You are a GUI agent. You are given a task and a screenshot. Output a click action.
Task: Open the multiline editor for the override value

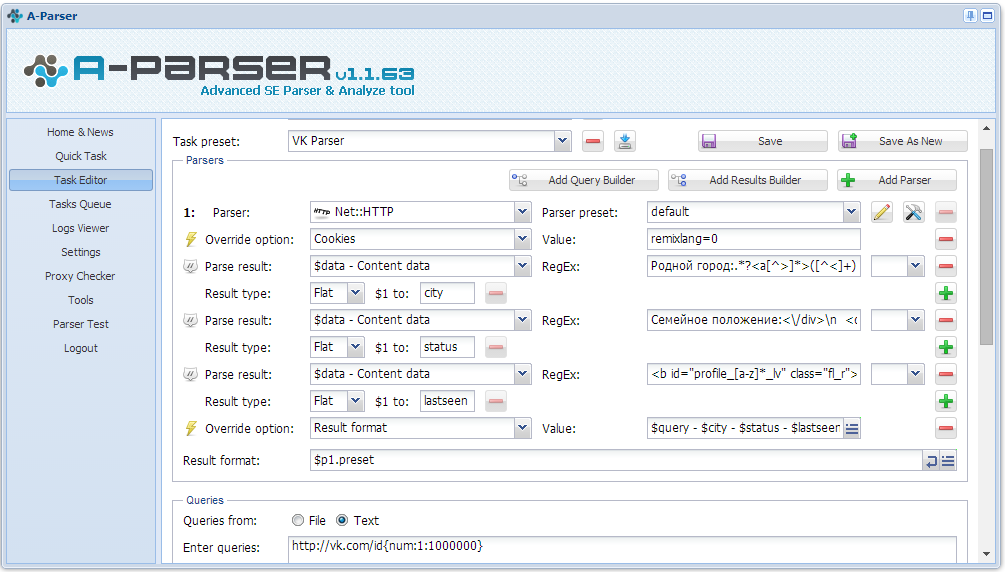pyautogui.click(x=852, y=428)
